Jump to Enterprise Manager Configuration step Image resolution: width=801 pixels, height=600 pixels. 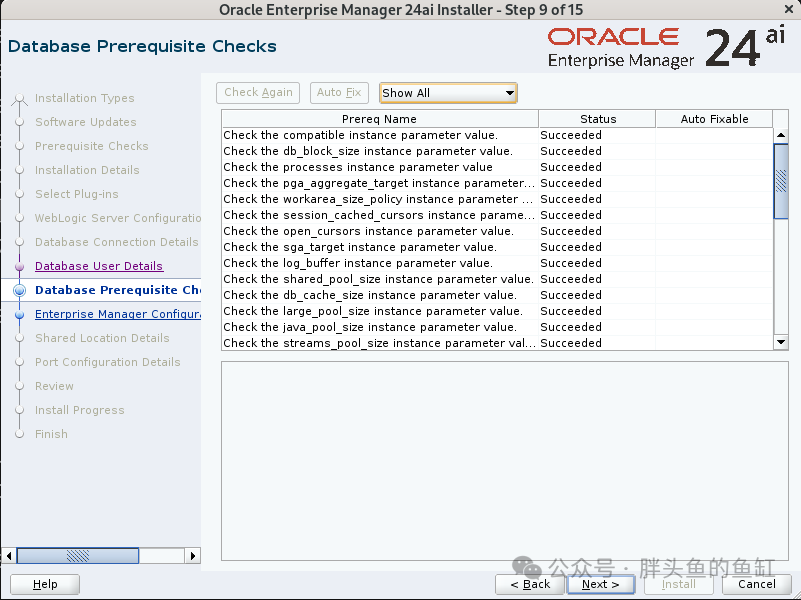click(118, 314)
